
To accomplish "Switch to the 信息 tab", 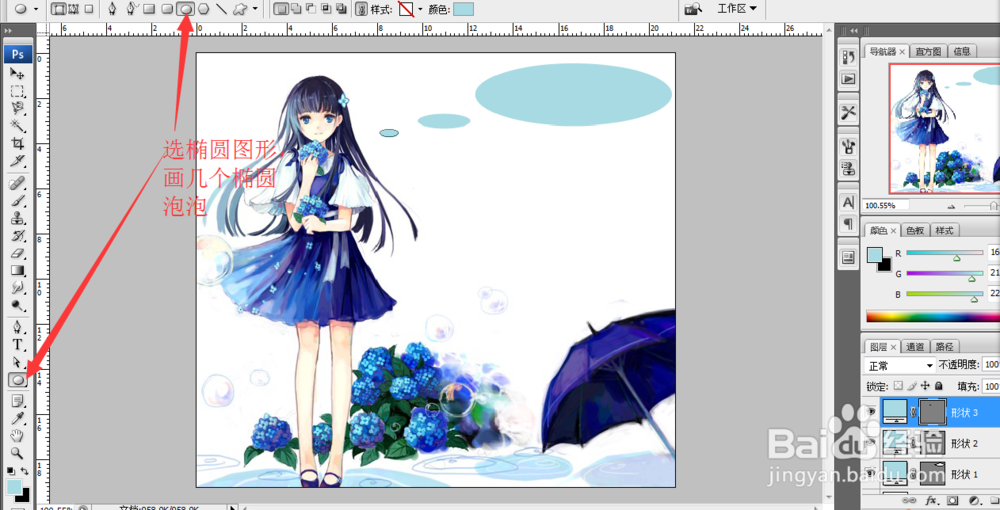I will 962,52.
